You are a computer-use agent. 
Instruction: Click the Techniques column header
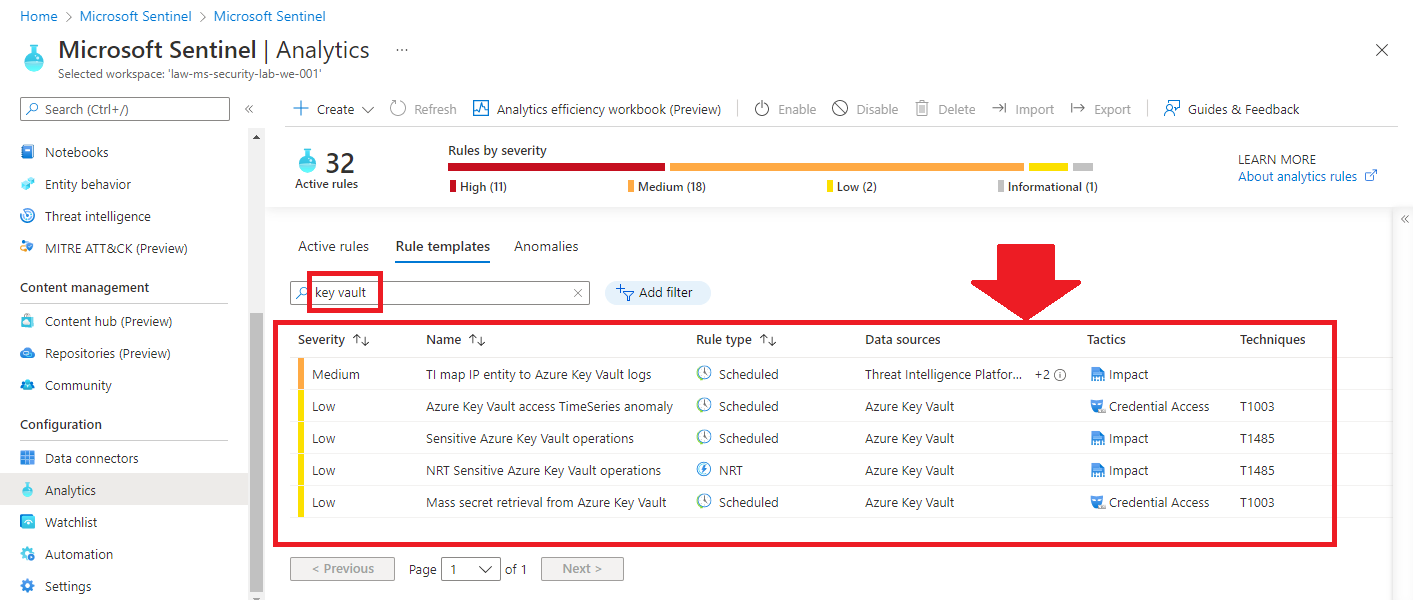(x=1272, y=340)
